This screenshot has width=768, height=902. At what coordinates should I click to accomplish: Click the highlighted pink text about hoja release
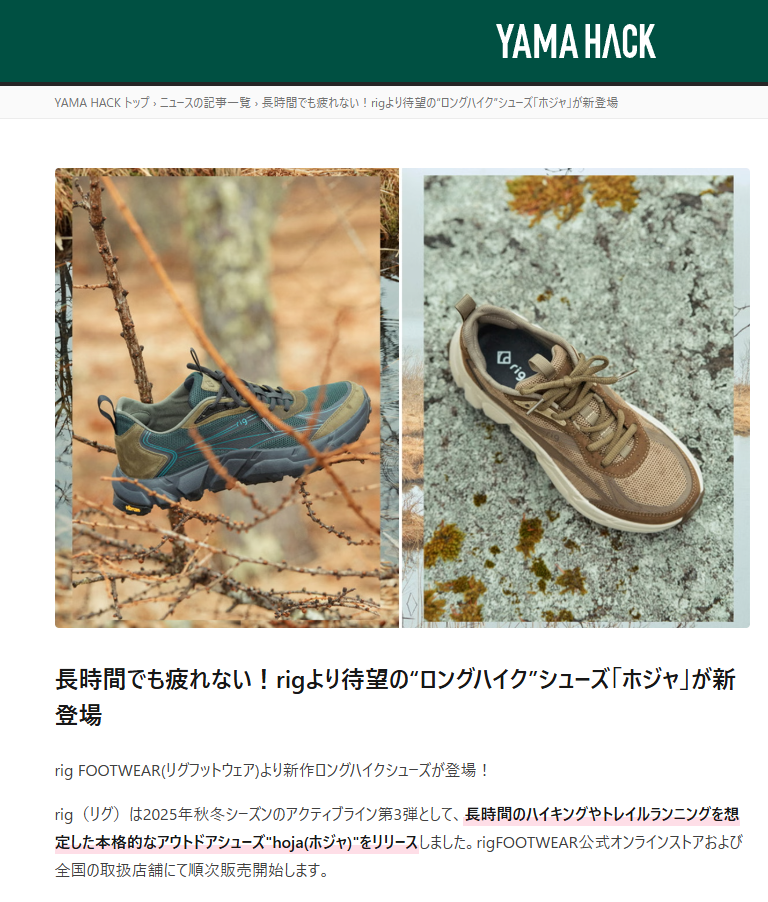(x=397, y=828)
